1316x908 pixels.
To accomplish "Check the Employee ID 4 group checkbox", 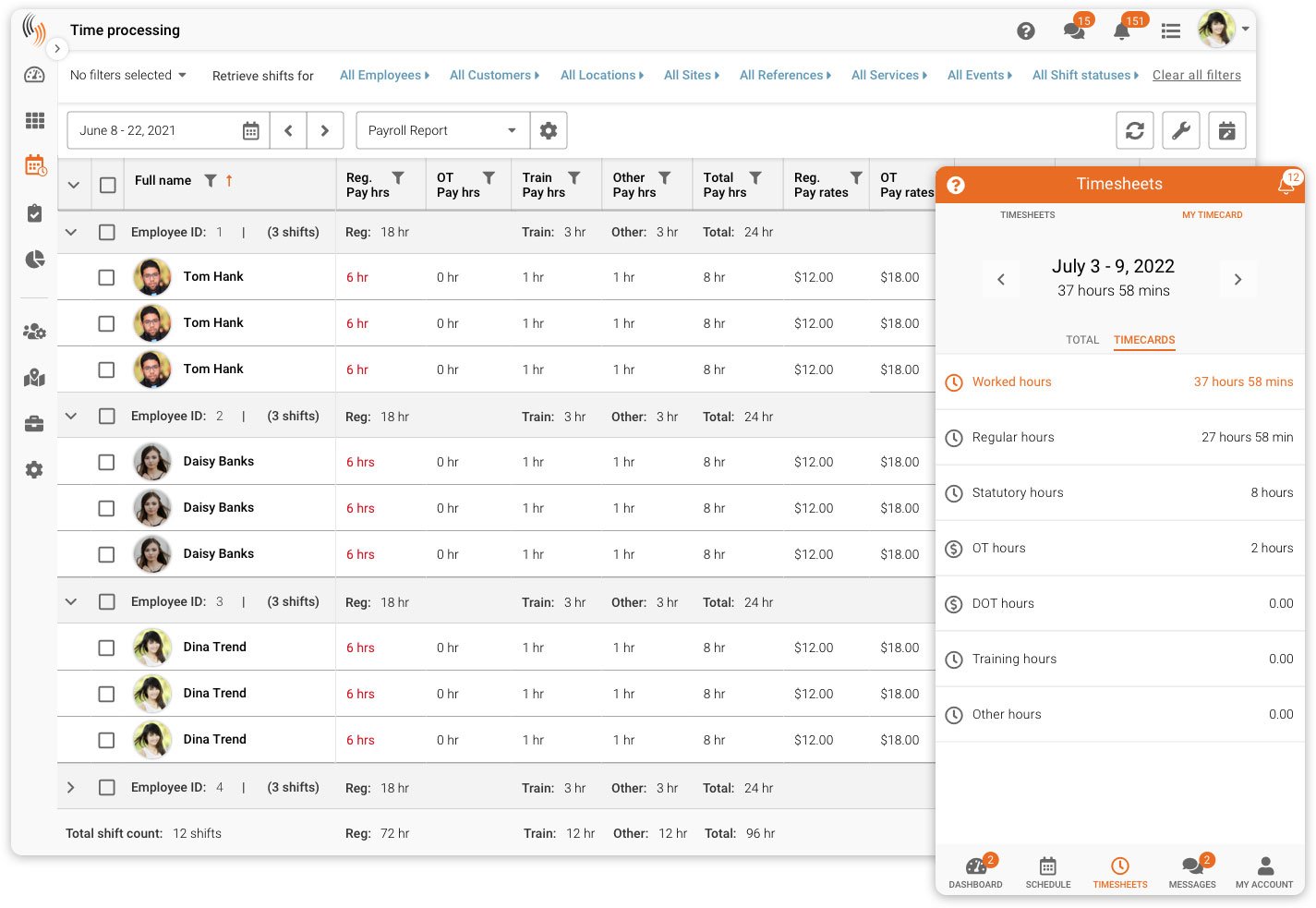I will [107, 788].
